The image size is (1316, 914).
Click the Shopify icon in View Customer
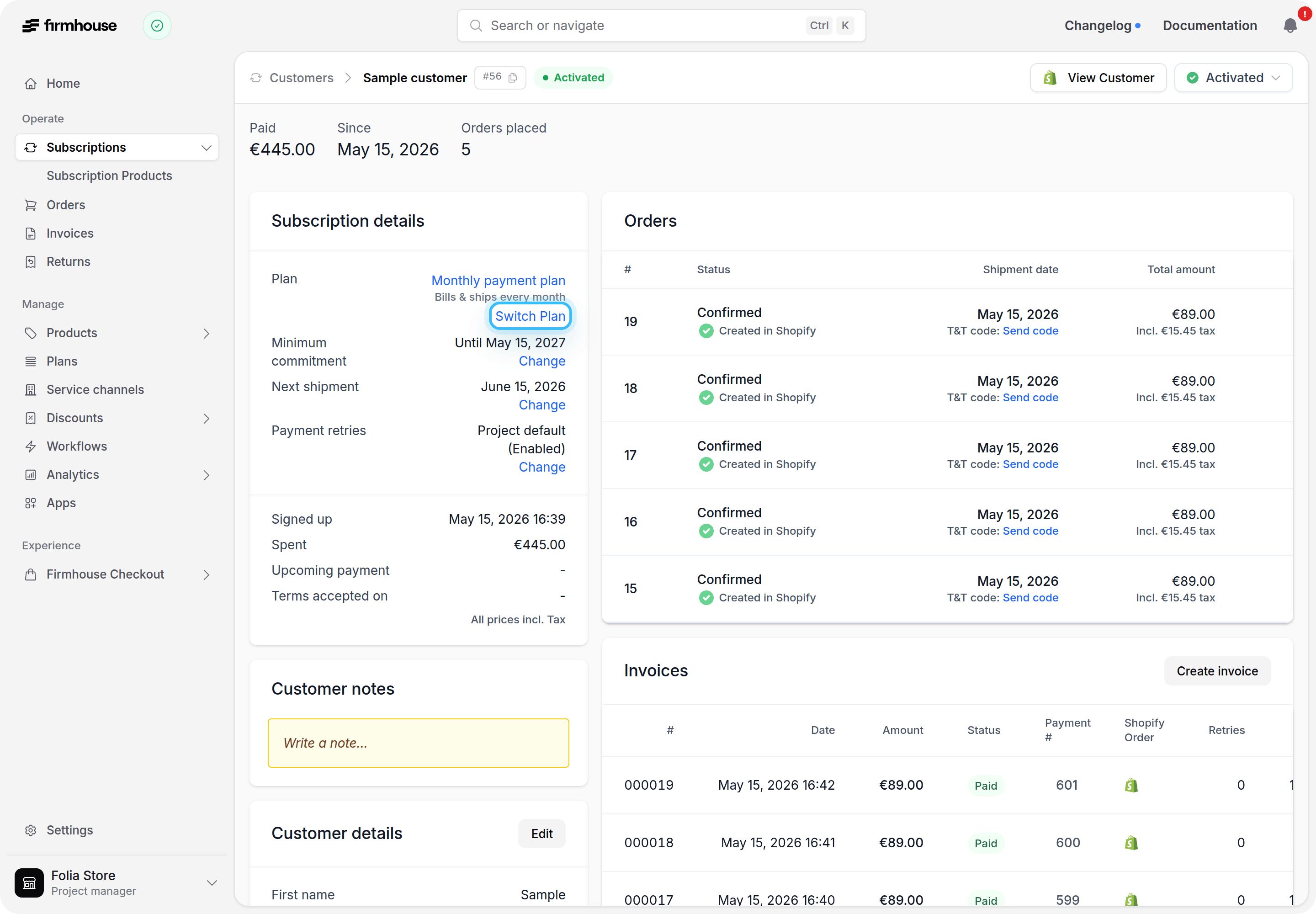point(1050,78)
